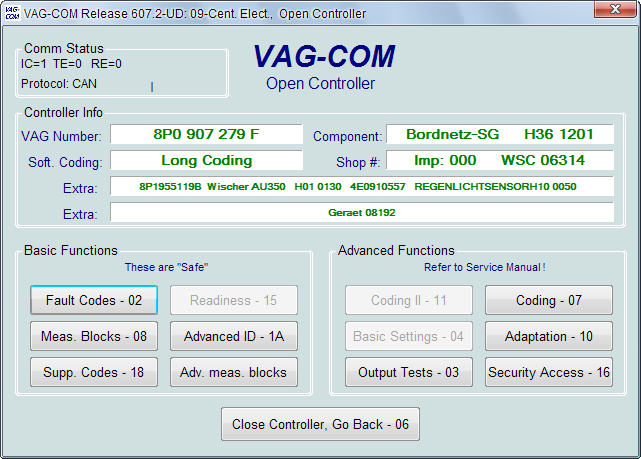
Task: Click the Controller Info group title
Action: [x=63, y=112]
